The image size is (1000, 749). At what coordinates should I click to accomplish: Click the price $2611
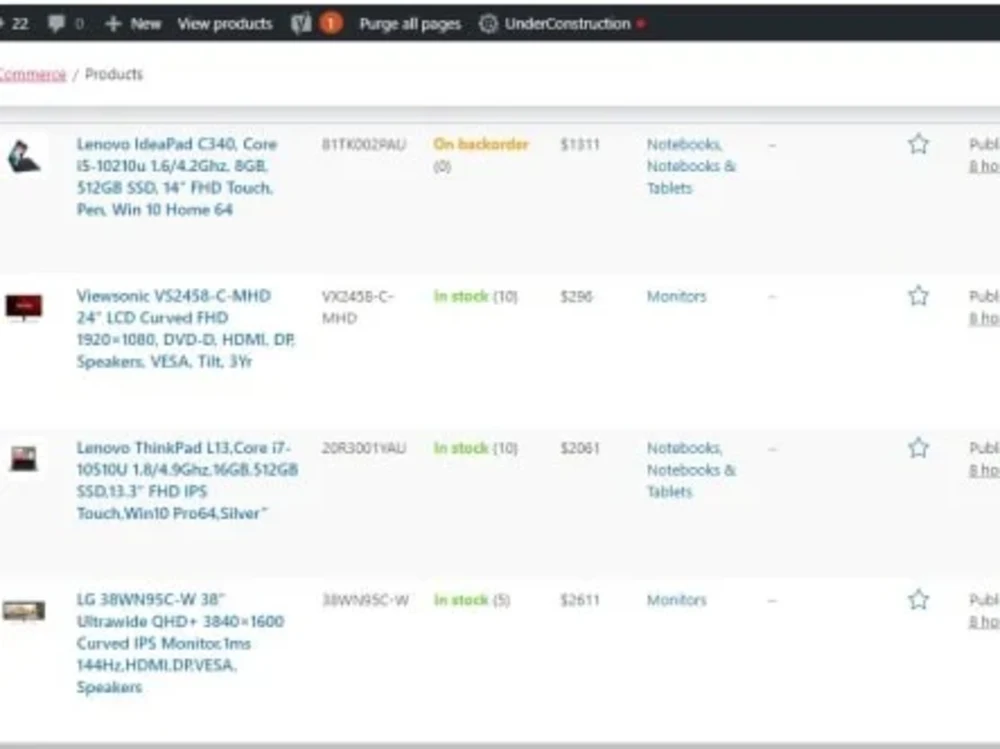580,600
